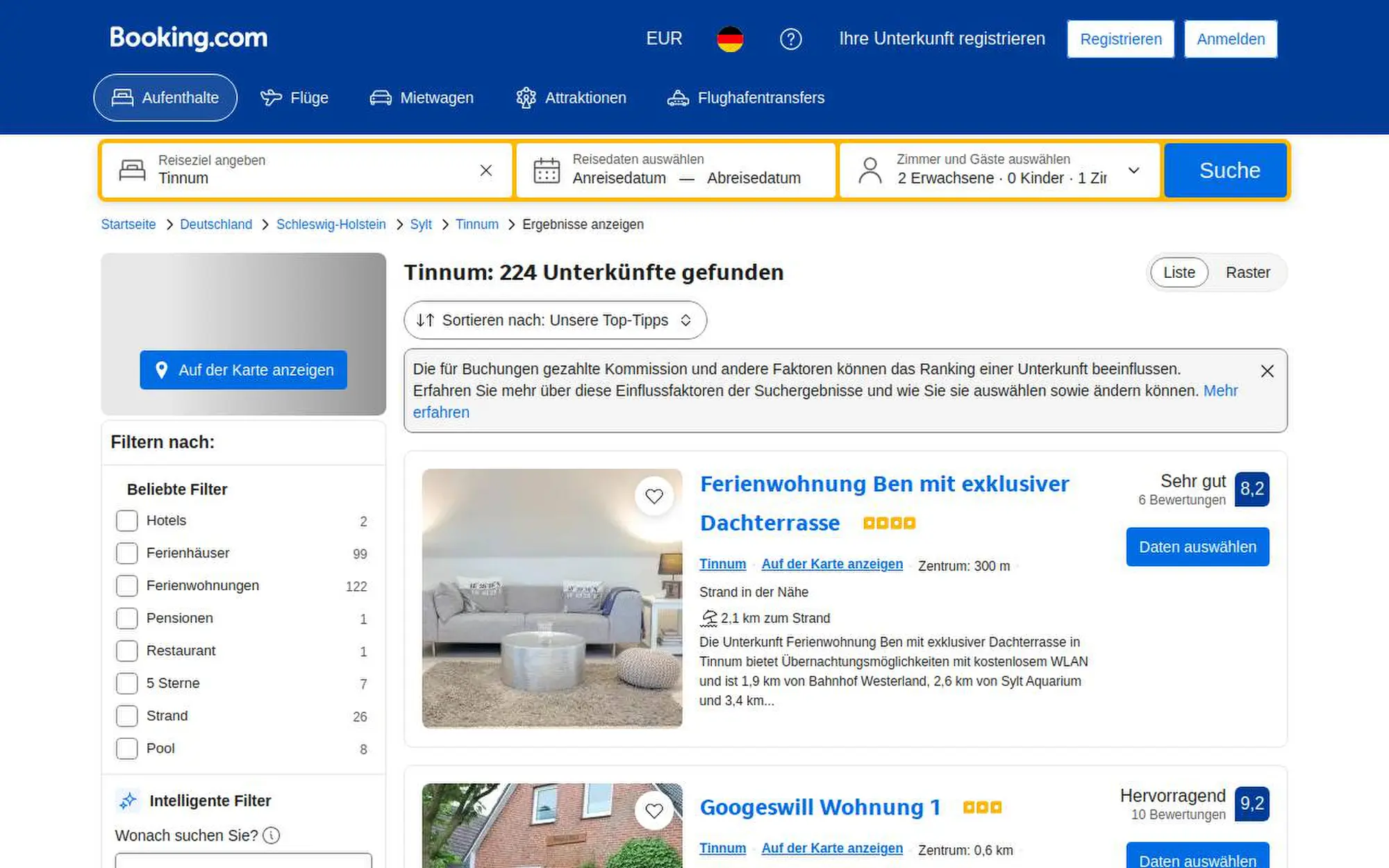This screenshot has width=1389, height=868.
Task: Switch to the Mietwagen tab
Action: tap(422, 98)
